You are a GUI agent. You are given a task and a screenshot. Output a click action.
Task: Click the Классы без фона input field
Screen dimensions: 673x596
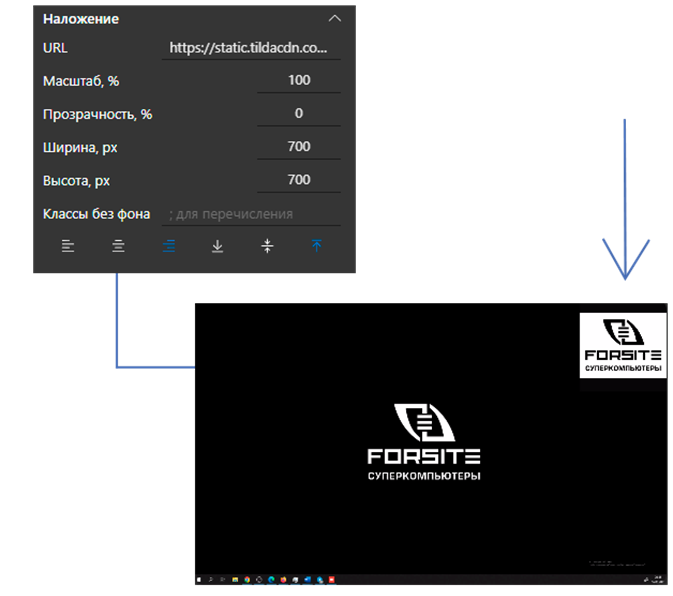(251, 214)
